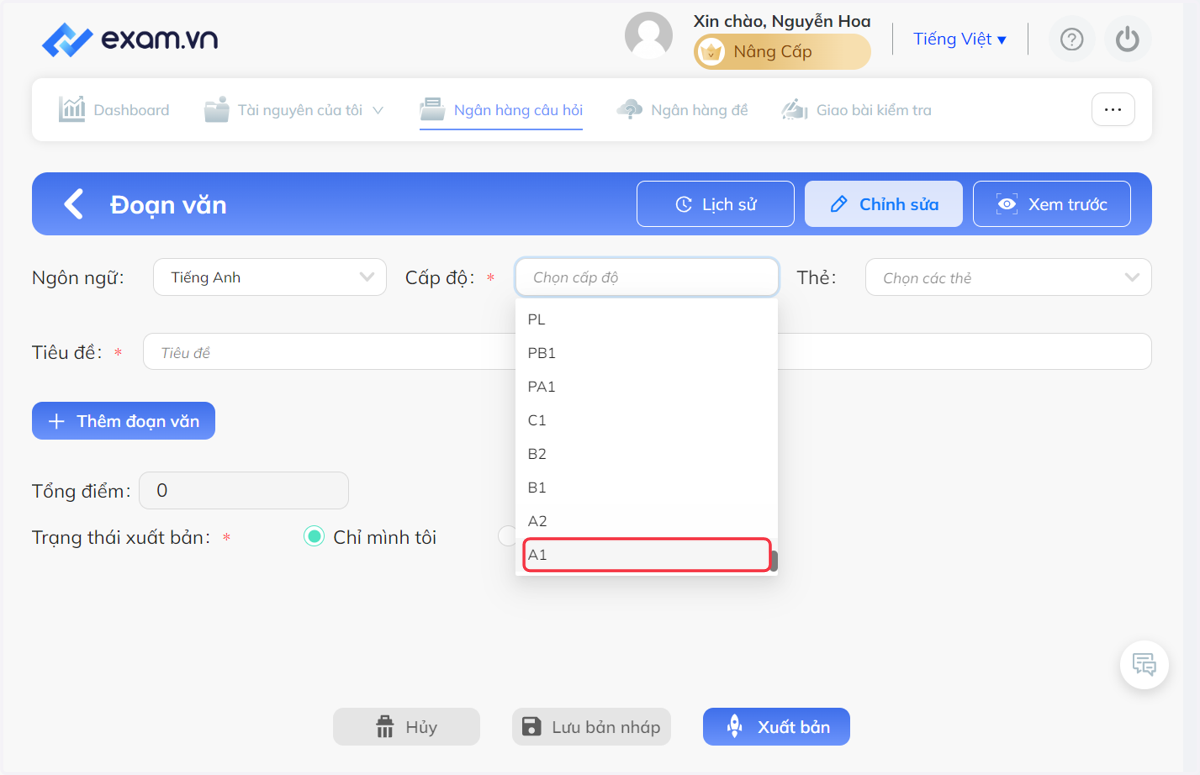Click the Chọn cấp độ combo box
Viewport: 1200px width, 775px height.
[x=647, y=277]
